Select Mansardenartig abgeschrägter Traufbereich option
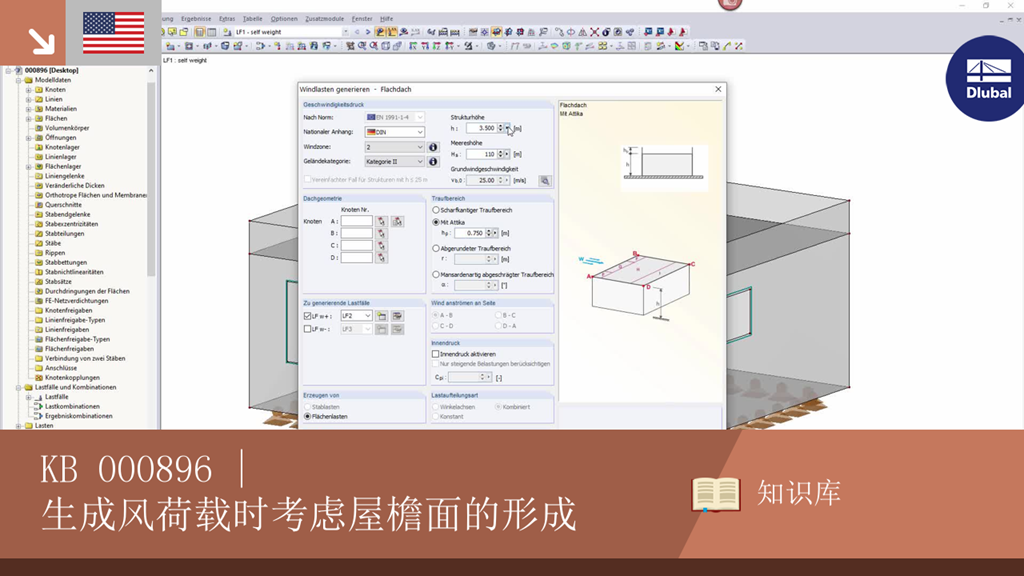Image resolution: width=1024 pixels, height=576 pixels. [436, 275]
